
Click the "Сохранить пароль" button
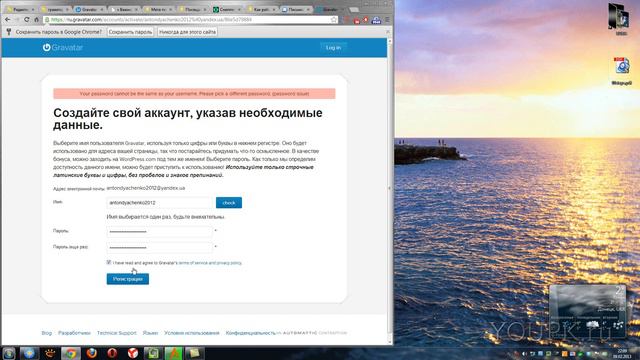pos(131,32)
